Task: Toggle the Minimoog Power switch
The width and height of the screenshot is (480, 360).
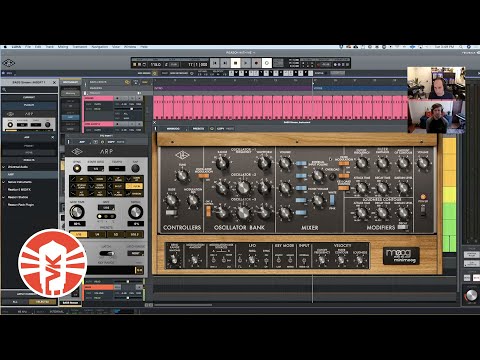Action: [423, 211]
